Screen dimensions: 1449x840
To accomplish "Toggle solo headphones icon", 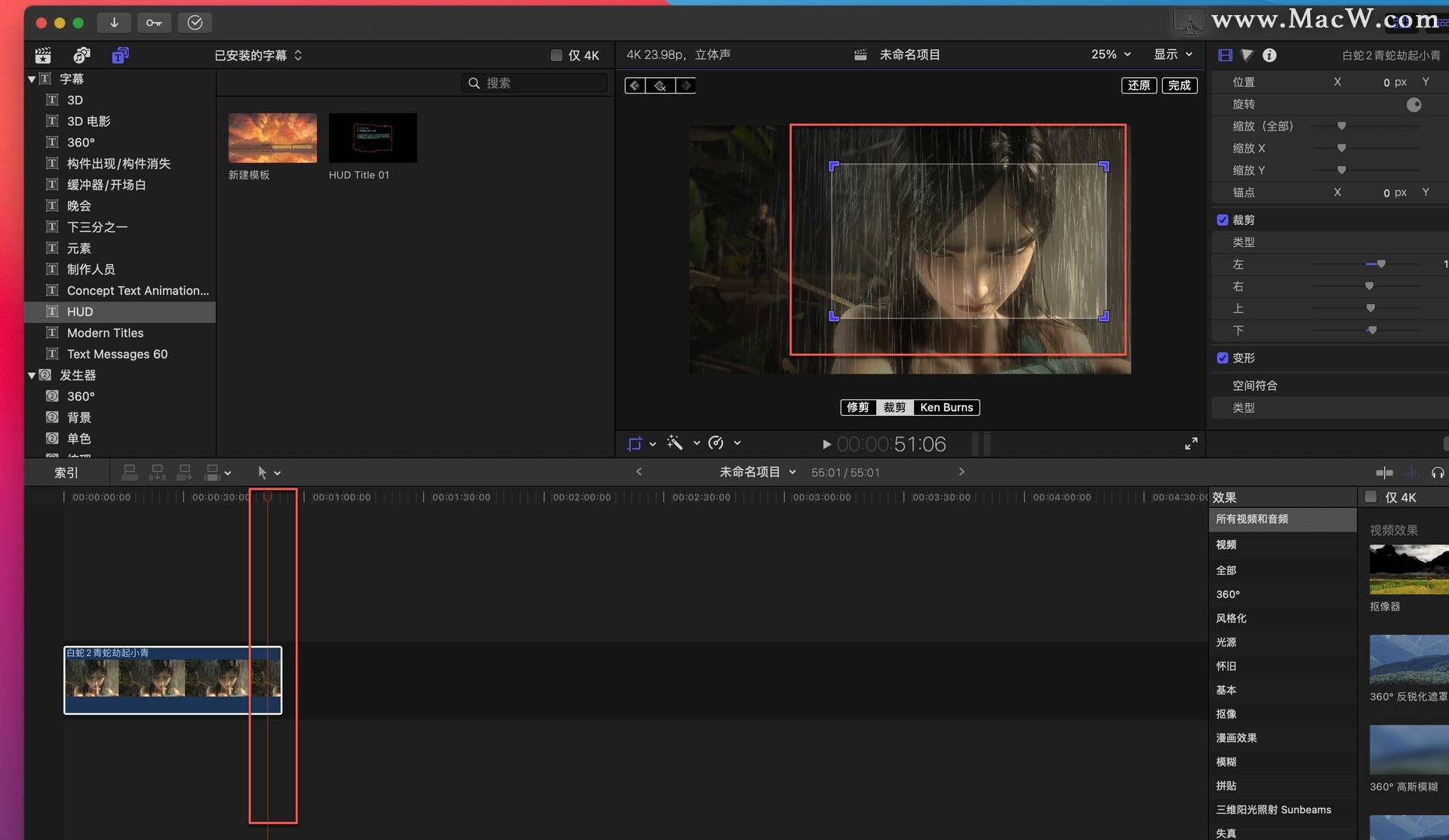I will point(1438,472).
